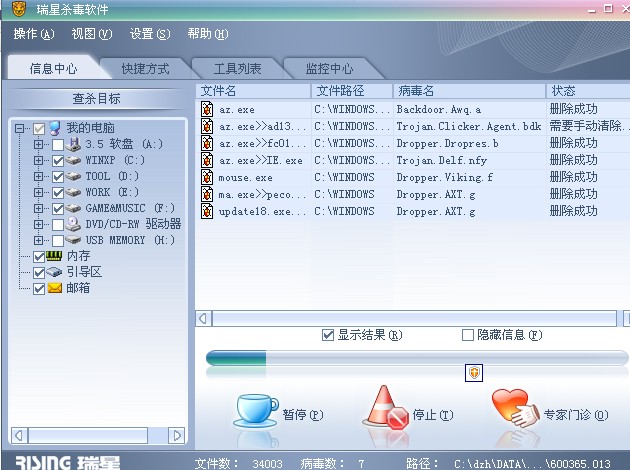Click the scan progress bar
630x470 pixels.
click(x=417, y=358)
